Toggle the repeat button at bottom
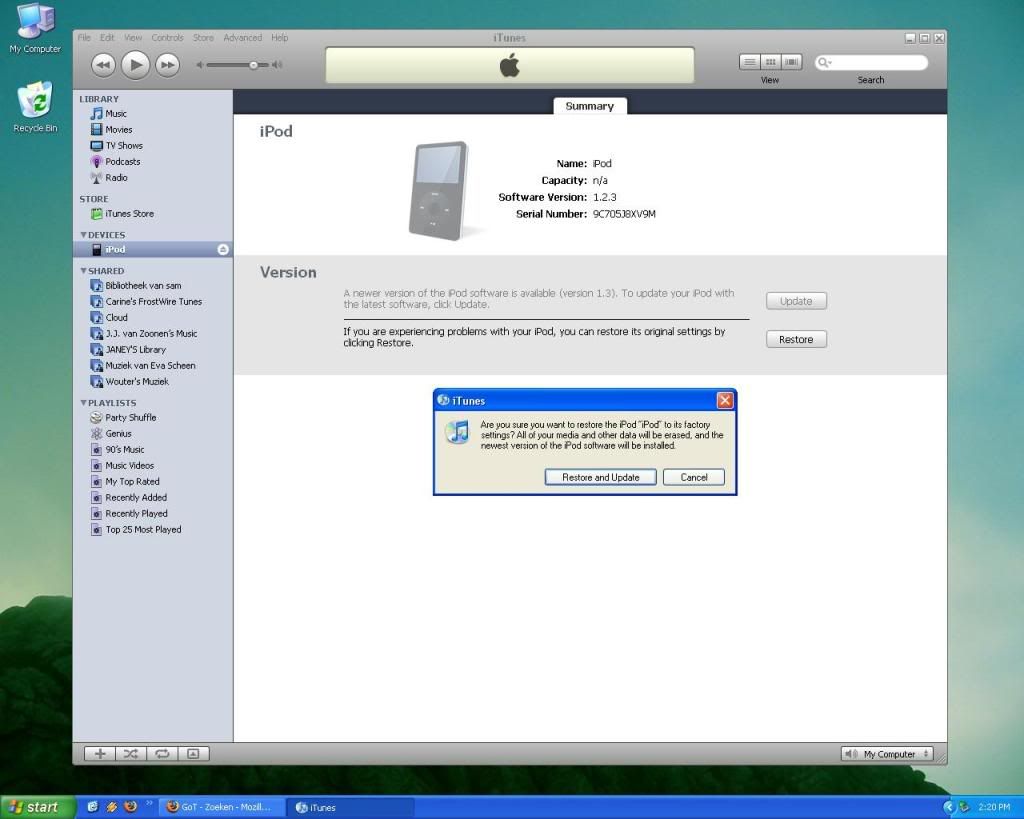Viewport: 1024px width, 819px height. click(162, 754)
